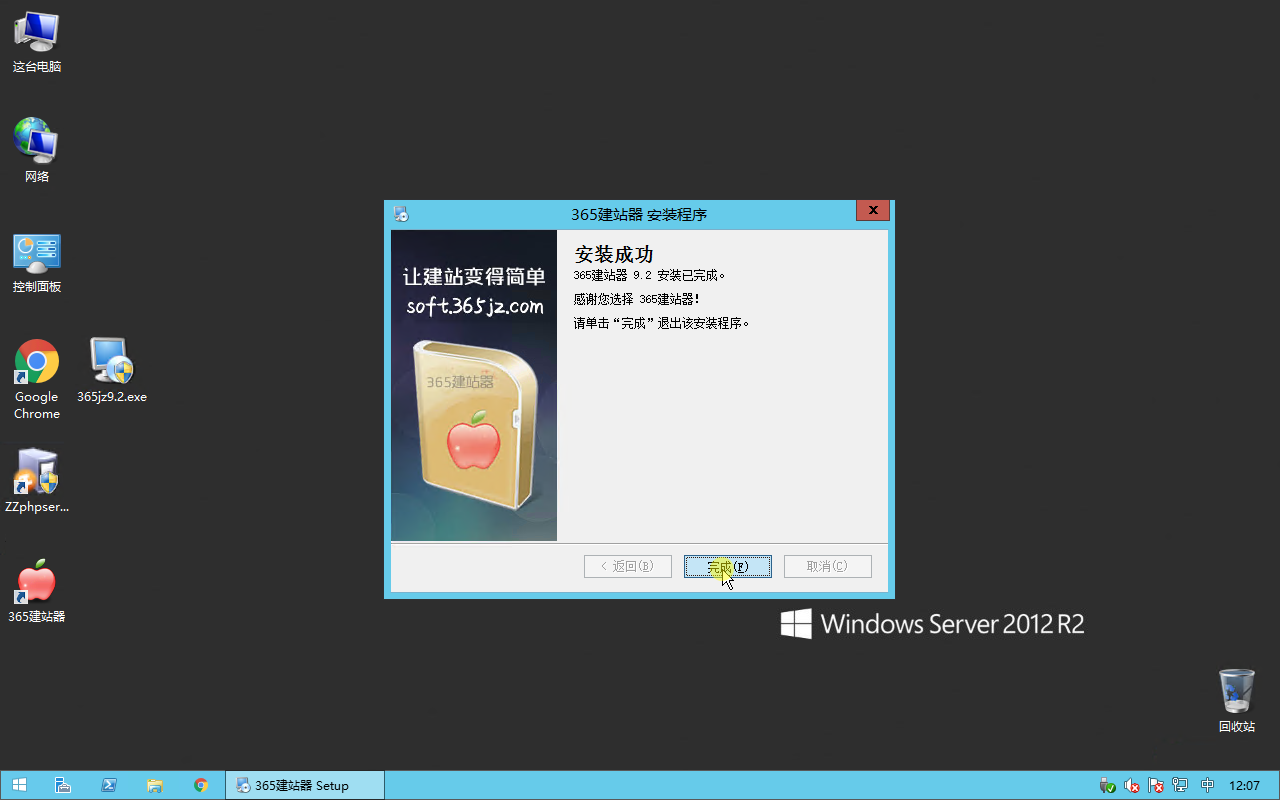This screenshot has width=1280, height=800.
Task: Select the 控制面板 desktop icon
Action: [37, 263]
